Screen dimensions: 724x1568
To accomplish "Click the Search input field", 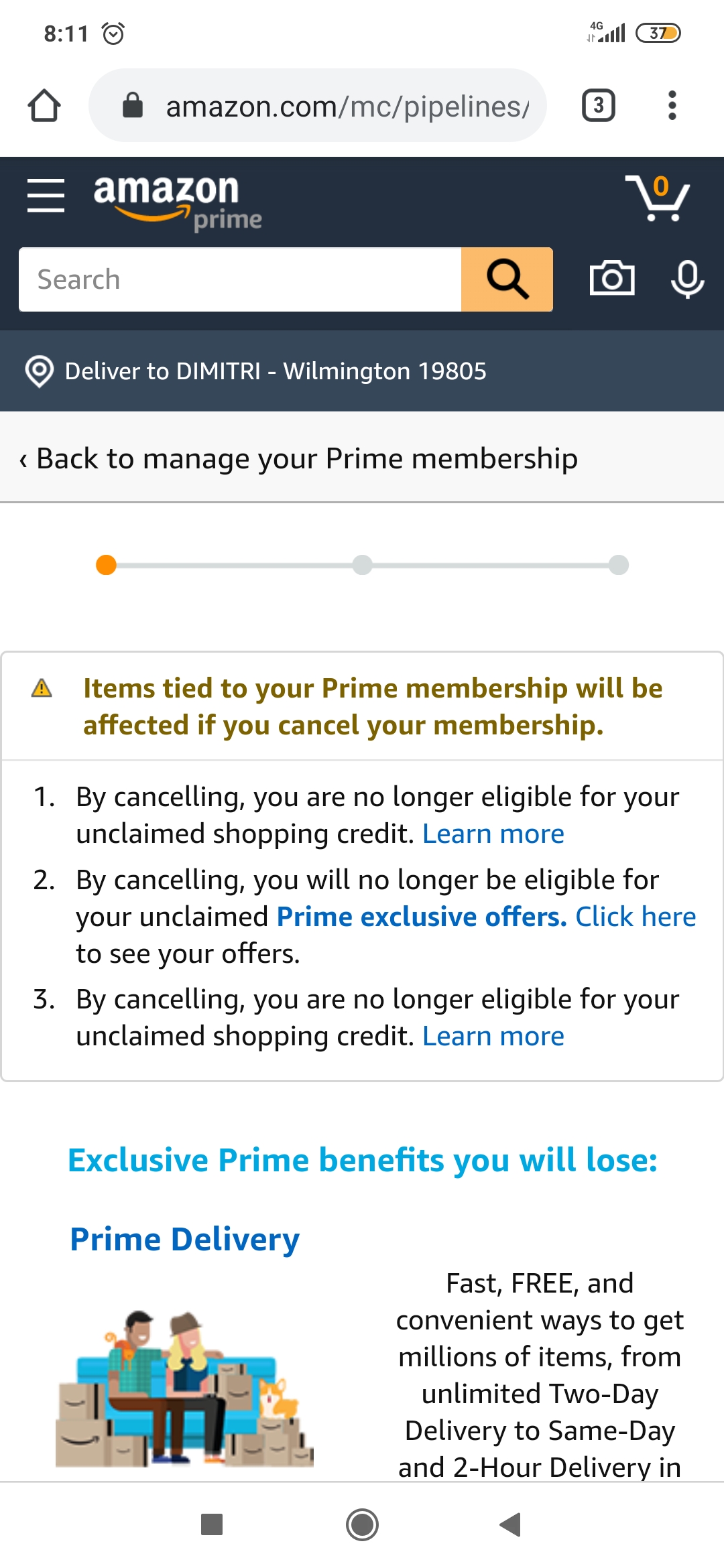I will [240, 279].
